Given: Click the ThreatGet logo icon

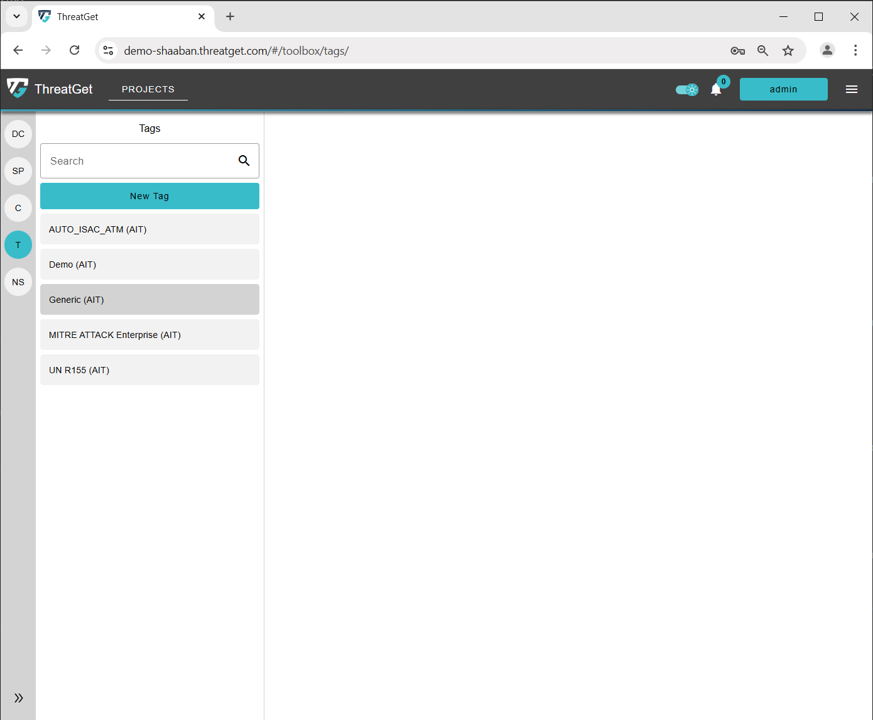Looking at the screenshot, I should pos(18,89).
